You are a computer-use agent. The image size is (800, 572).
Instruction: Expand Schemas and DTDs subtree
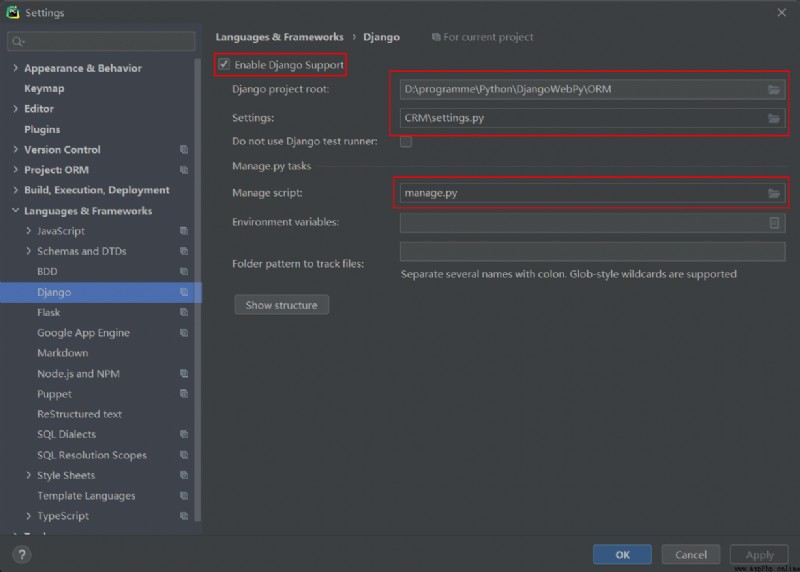29,251
